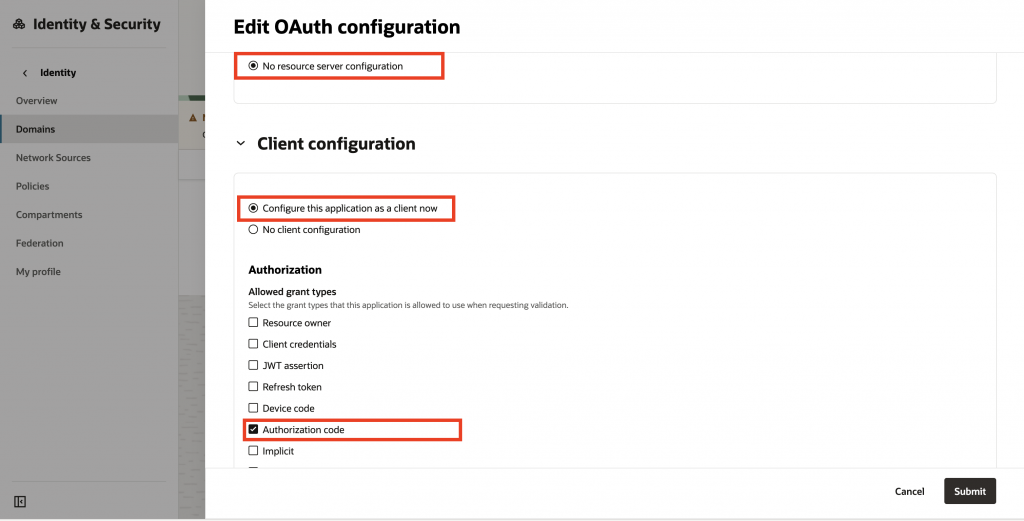
Task: Toggle the Implicit grant type checkbox
Action: coord(253,451)
